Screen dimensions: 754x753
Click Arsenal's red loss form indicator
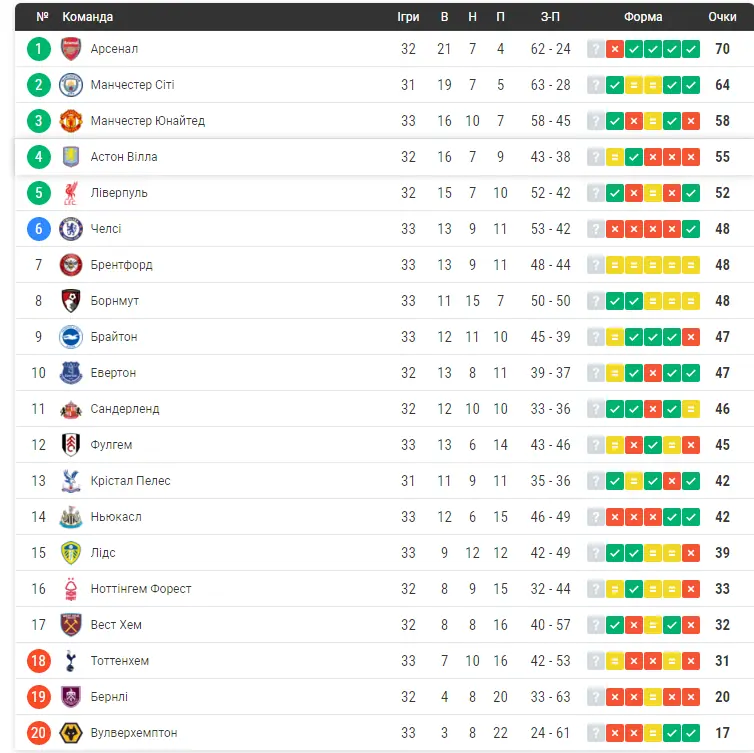615,49
